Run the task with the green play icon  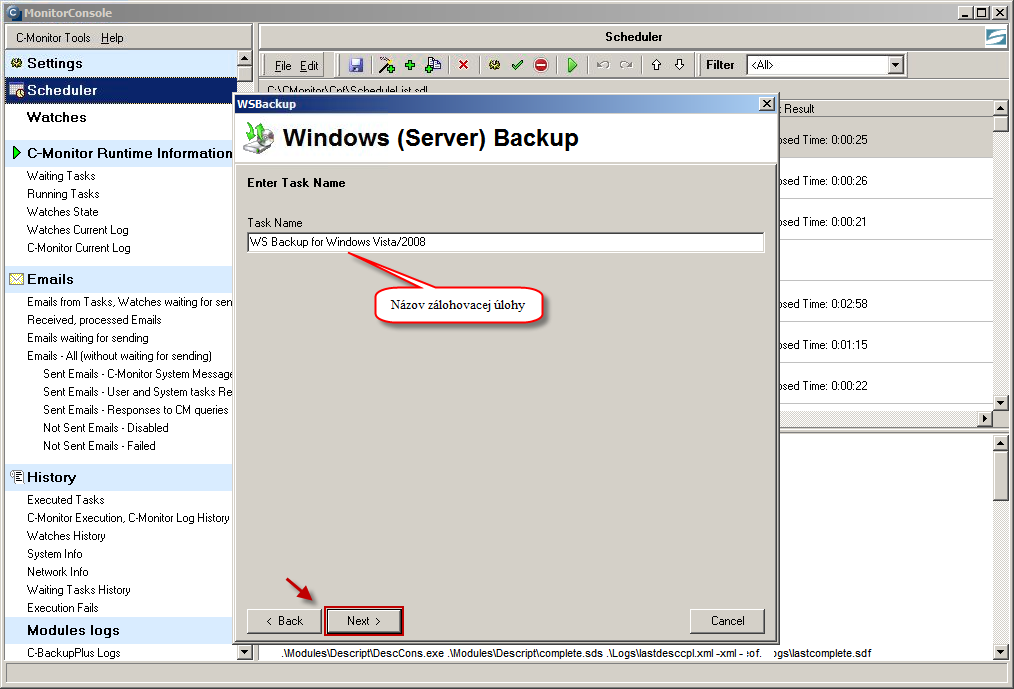click(572, 65)
